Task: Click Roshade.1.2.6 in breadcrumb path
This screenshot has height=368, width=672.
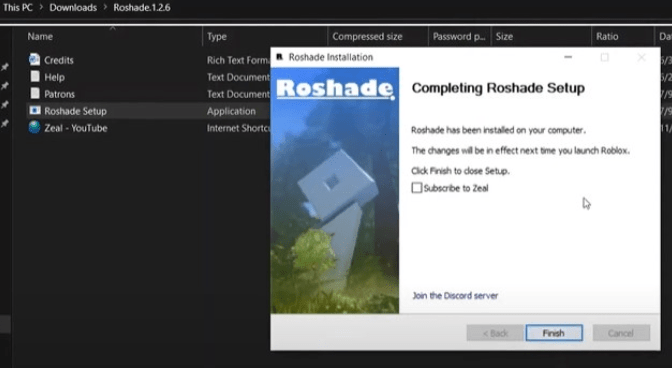Action: click(142, 7)
